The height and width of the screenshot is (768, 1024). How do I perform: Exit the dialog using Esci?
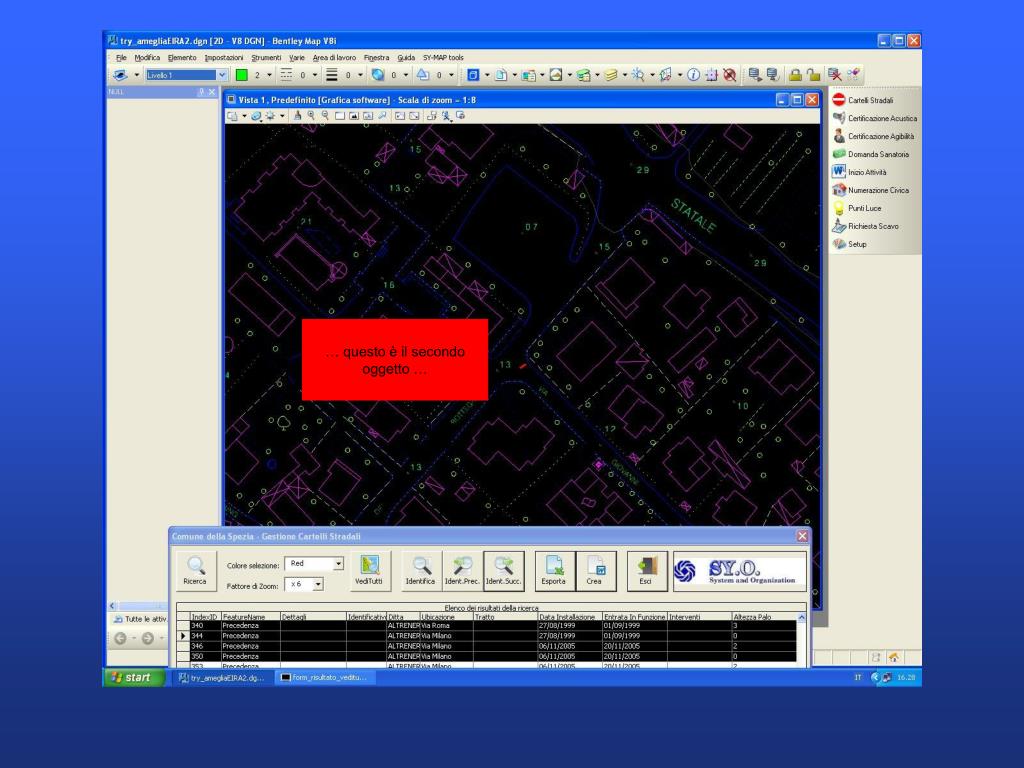(646, 570)
